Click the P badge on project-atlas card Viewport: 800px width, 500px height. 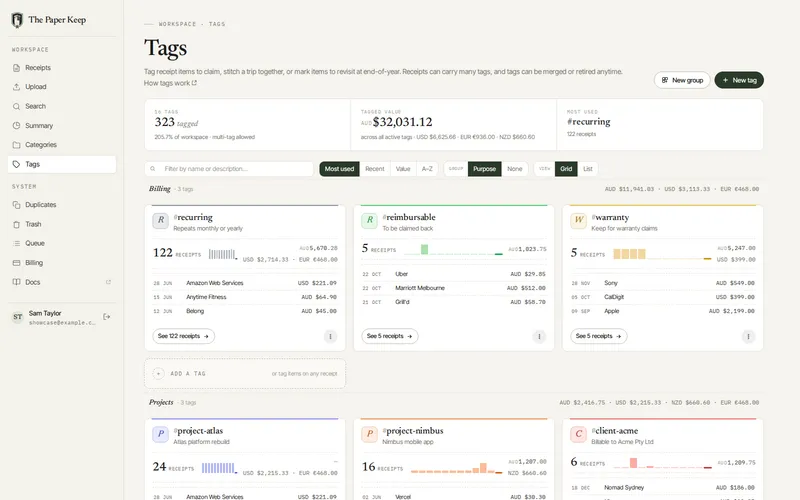(x=161, y=434)
